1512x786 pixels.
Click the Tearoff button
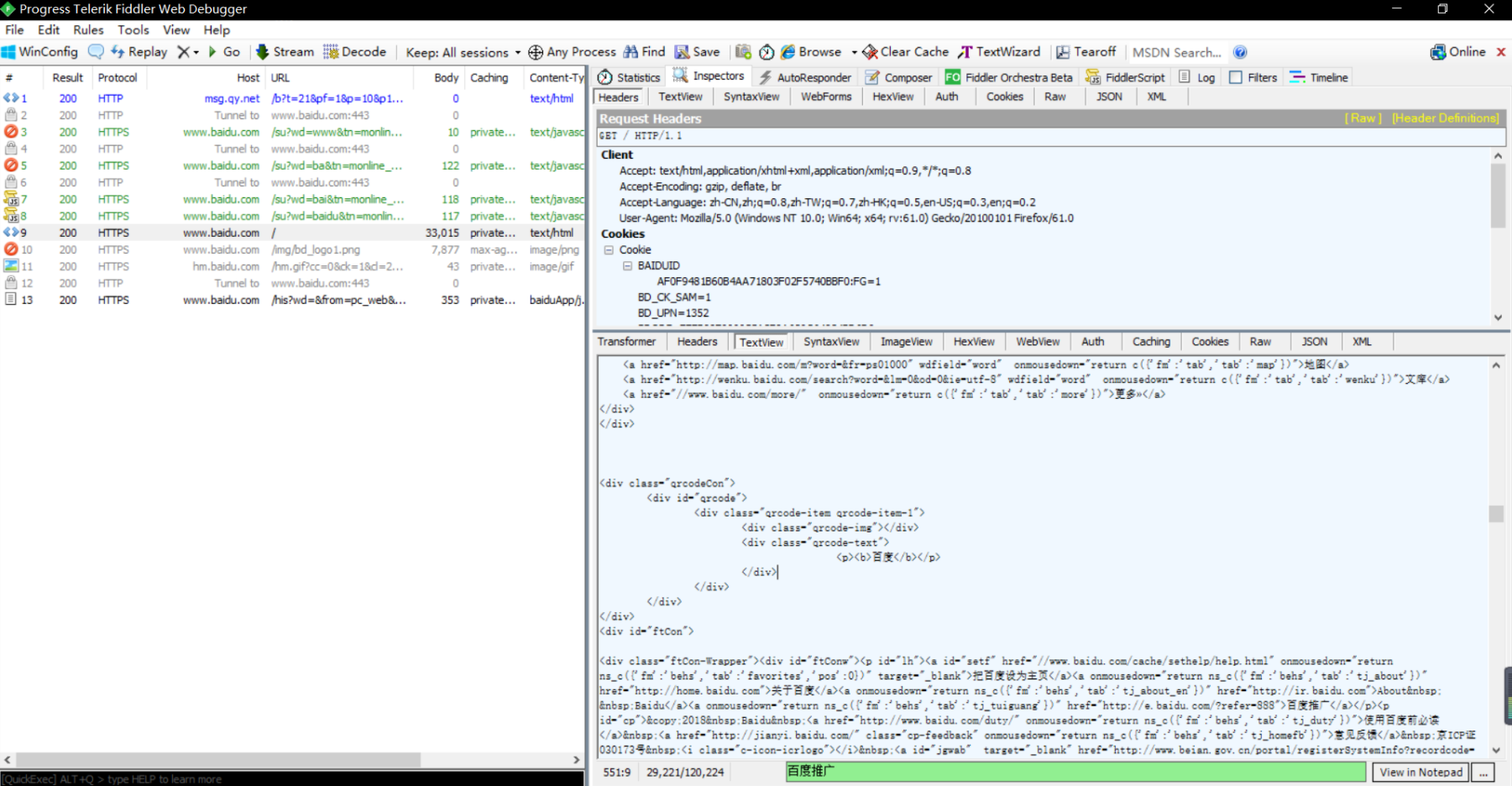pos(1086,52)
